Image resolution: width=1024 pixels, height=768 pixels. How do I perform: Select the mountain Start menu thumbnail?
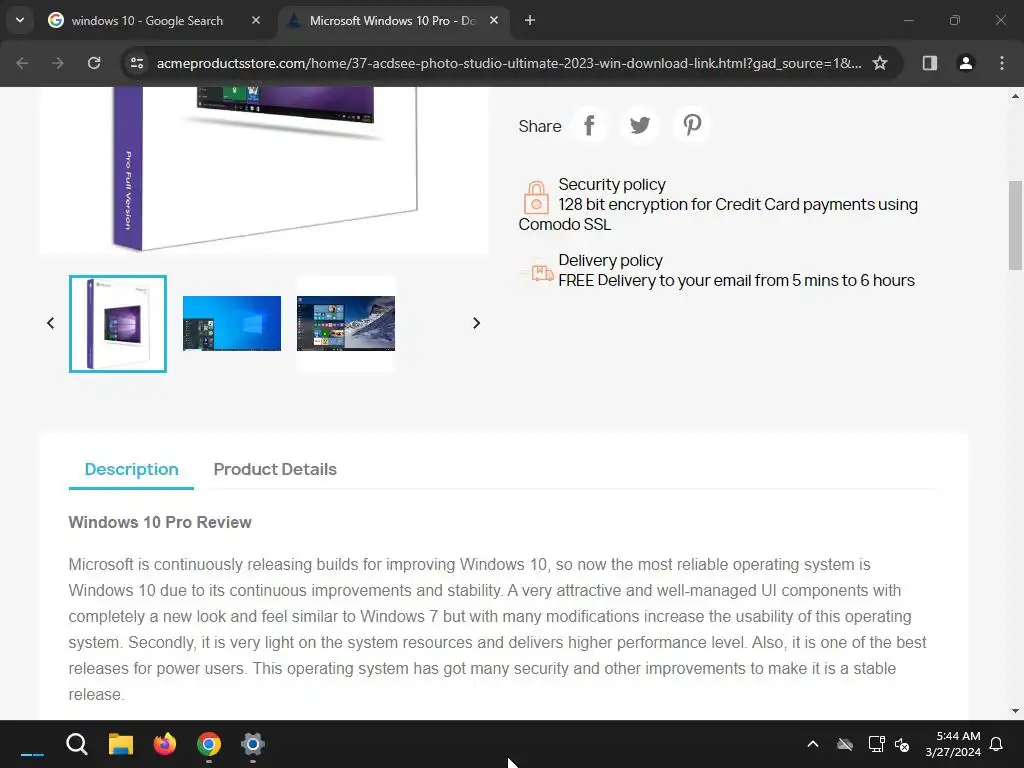pyautogui.click(x=346, y=323)
